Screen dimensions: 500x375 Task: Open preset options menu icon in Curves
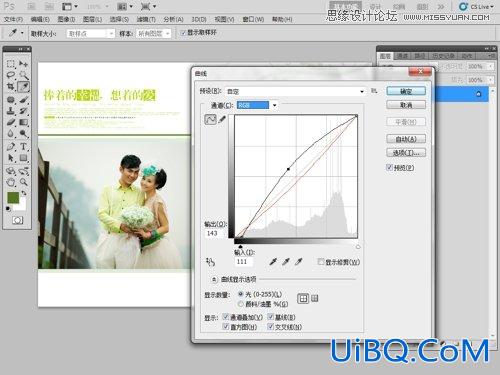pyautogui.click(x=374, y=91)
